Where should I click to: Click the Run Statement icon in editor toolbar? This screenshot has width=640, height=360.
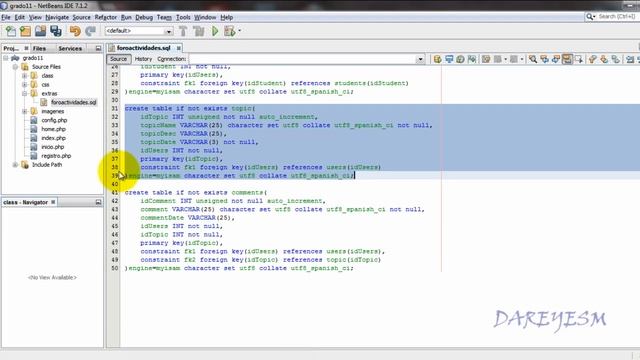pyautogui.click(x=449, y=59)
